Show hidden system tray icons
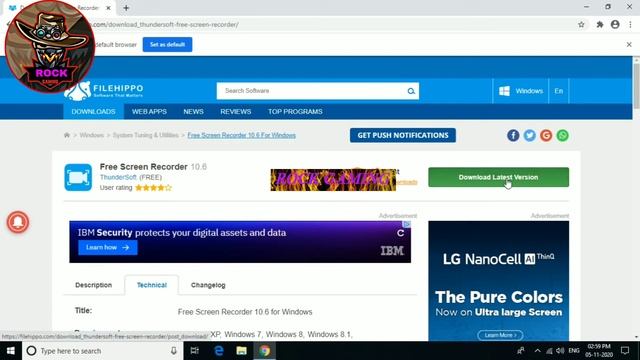 537,351
